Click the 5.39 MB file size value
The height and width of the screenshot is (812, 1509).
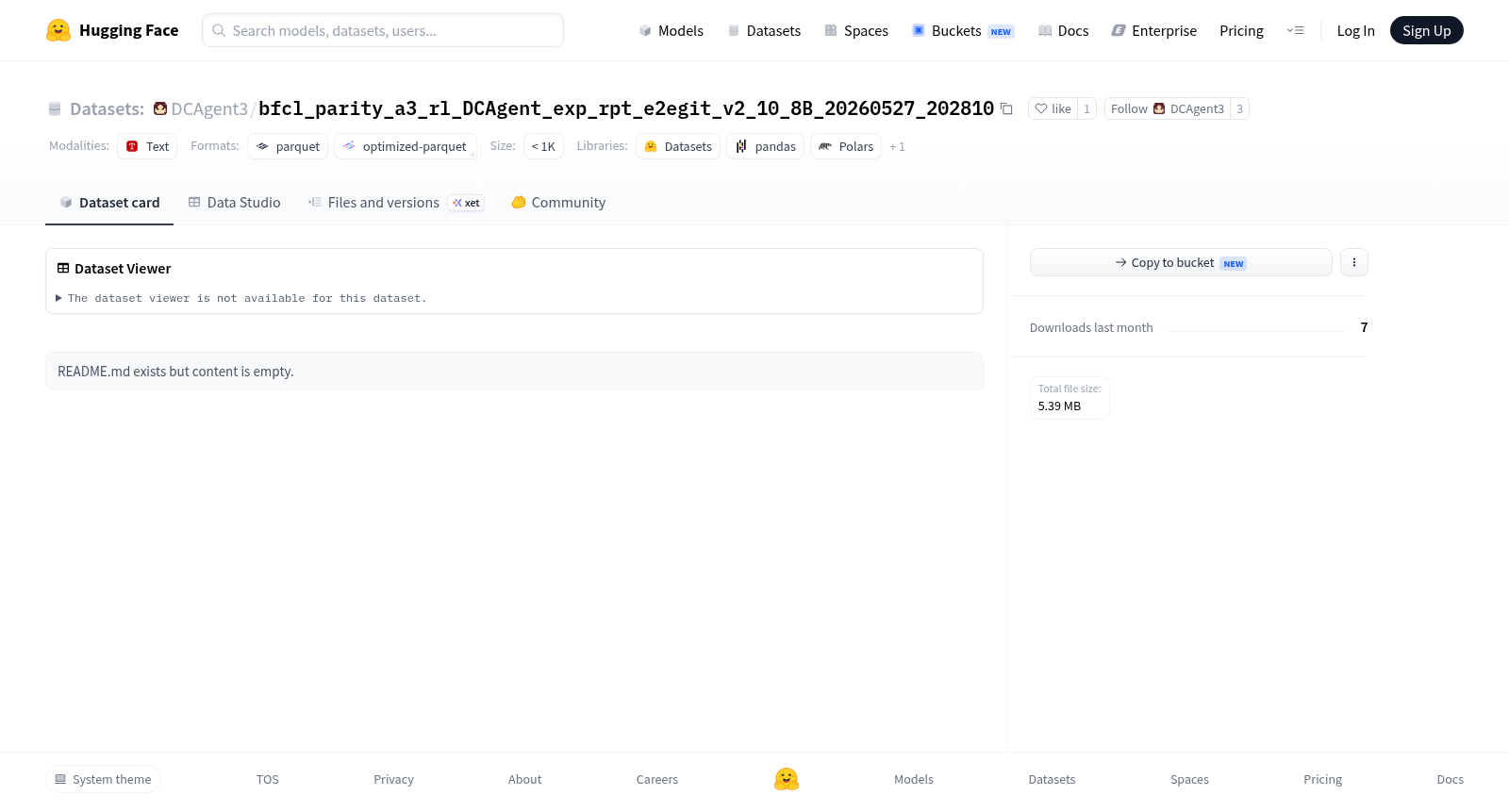pos(1059,406)
